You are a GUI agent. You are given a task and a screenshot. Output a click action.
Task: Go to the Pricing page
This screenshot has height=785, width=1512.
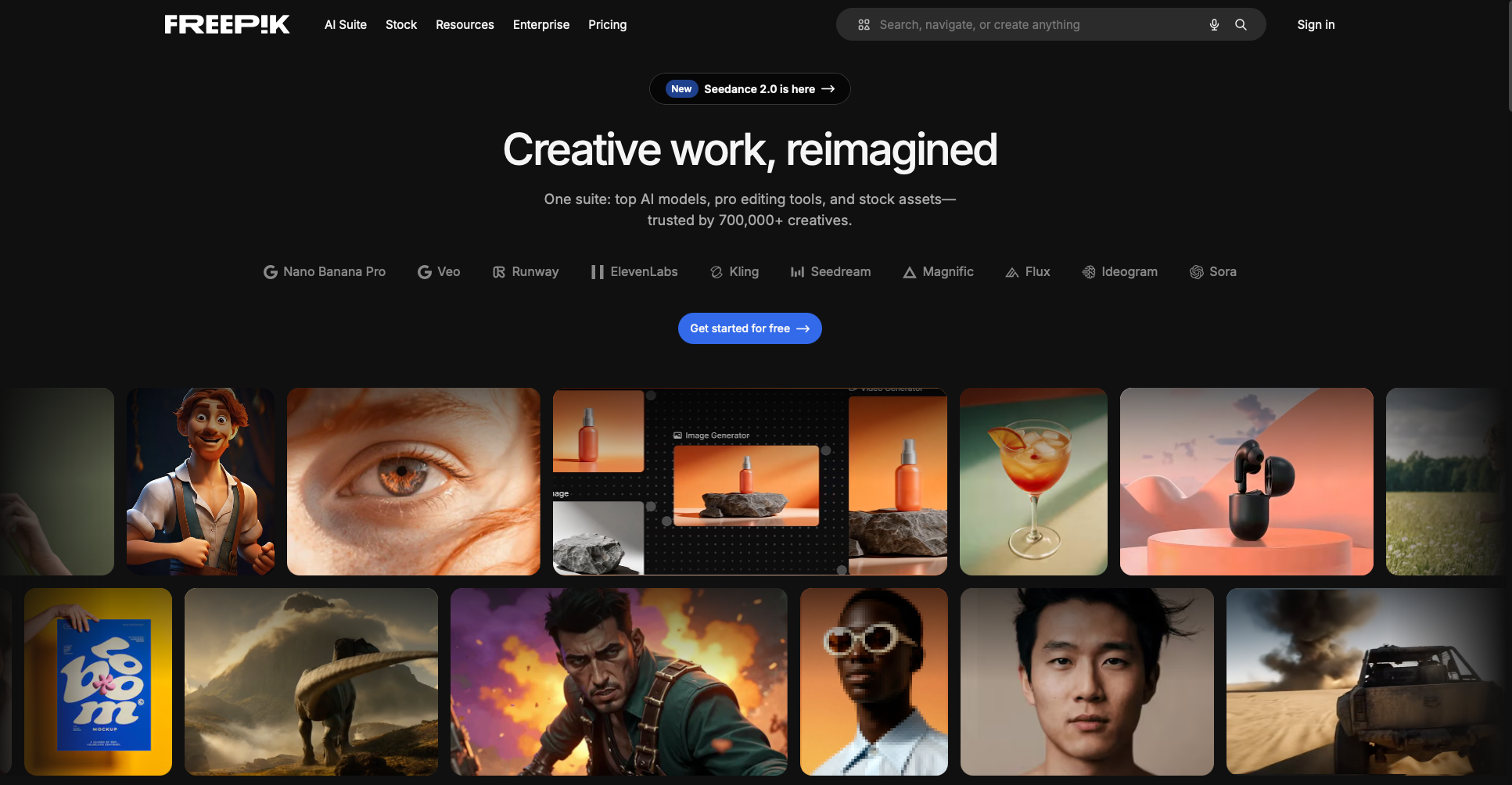pyautogui.click(x=608, y=25)
